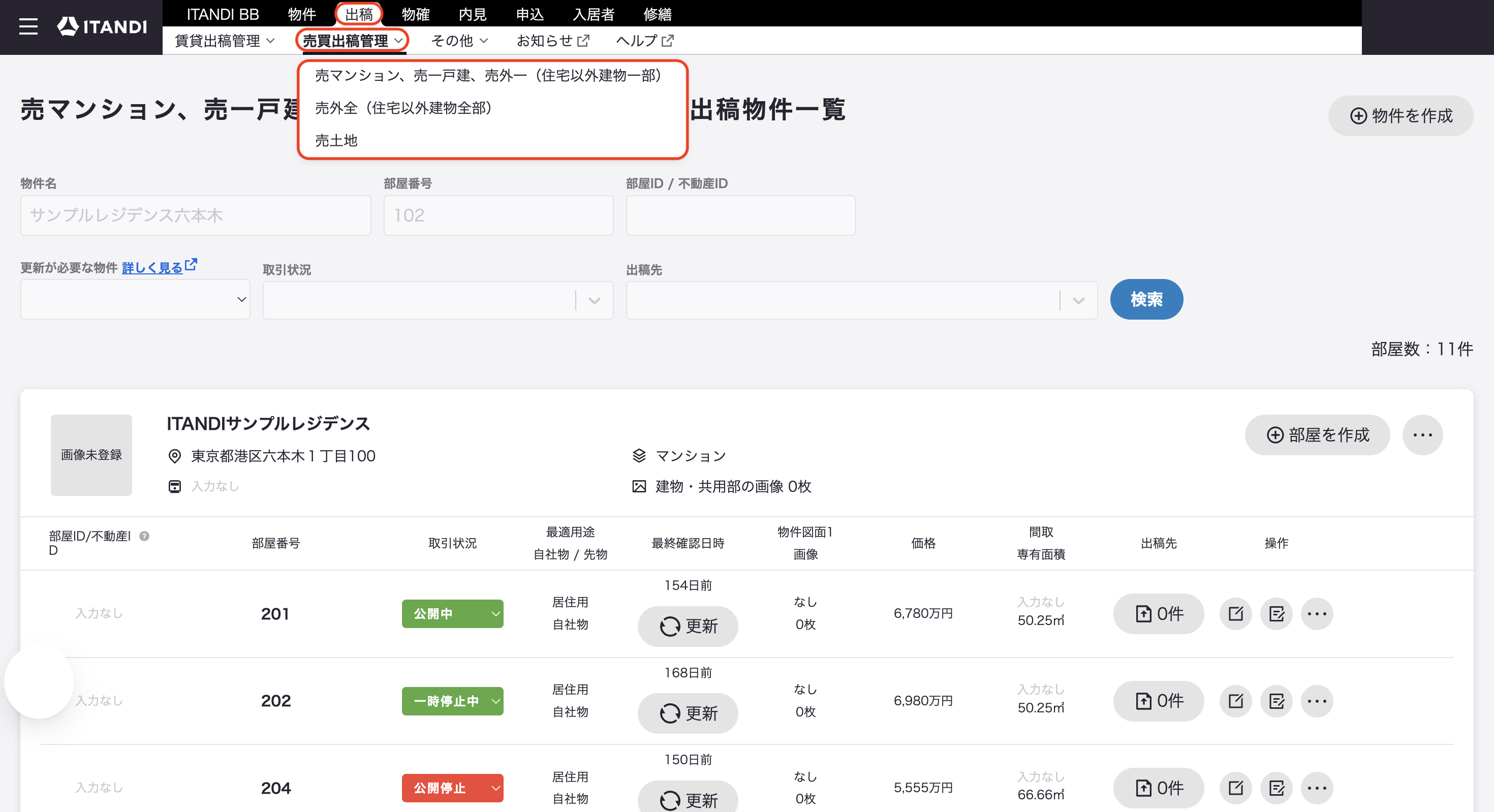This screenshot has height=812, width=1494.
Task: Open 出稿先 filter dropdown
Action: coord(861,300)
